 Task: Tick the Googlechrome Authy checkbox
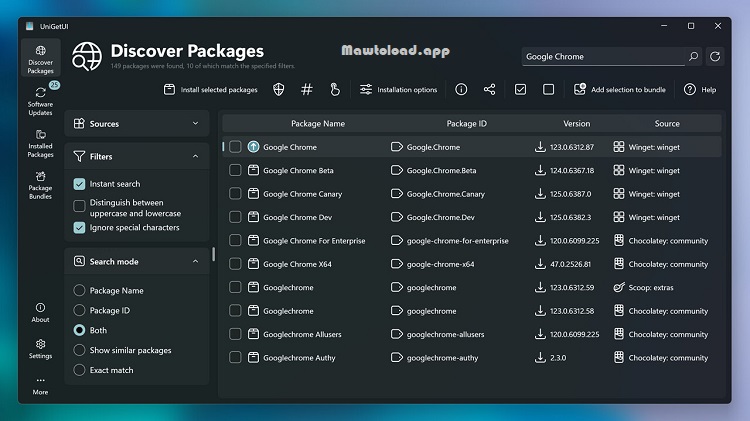pyautogui.click(x=235, y=357)
